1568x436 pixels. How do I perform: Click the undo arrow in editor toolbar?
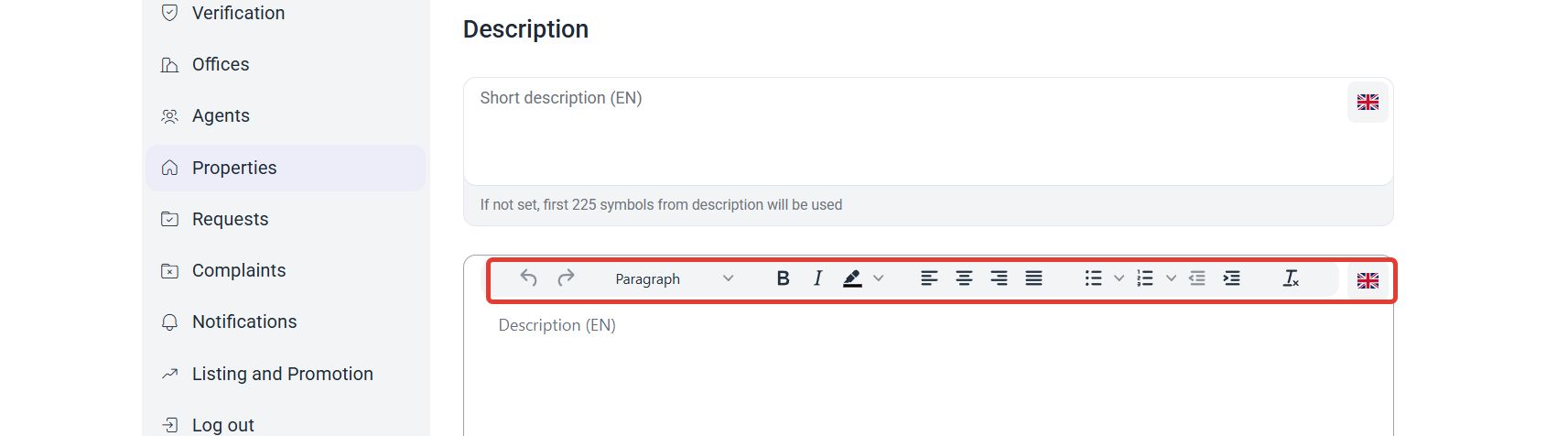[x=528, y=278]
